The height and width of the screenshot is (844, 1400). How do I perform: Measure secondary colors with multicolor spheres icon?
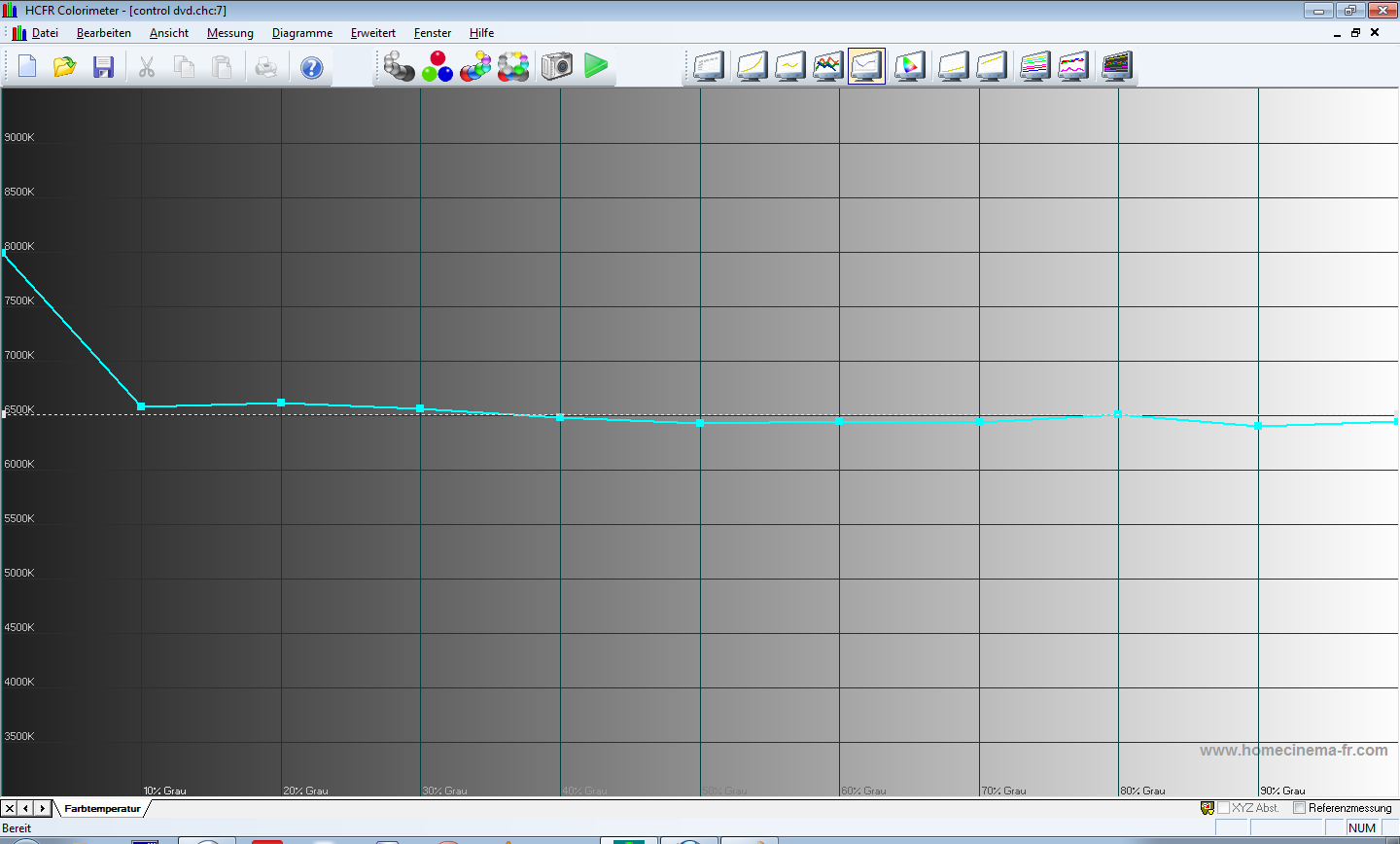(x=475, y=66)
